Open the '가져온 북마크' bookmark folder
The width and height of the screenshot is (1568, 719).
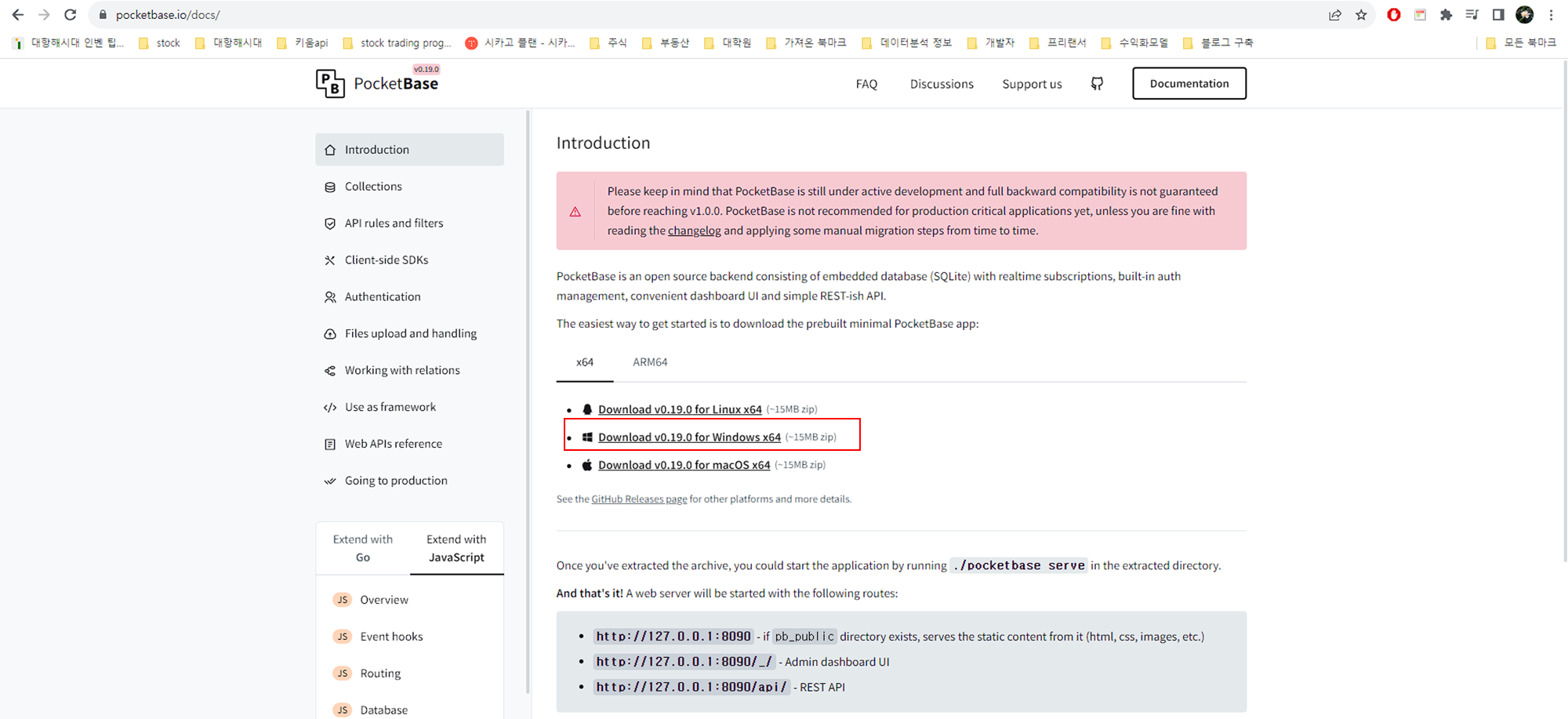point(806,43)
